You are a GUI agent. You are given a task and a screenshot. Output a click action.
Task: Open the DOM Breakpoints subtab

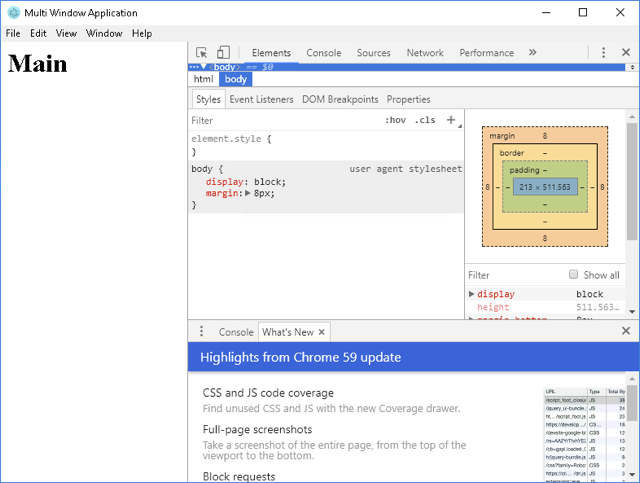coord(340,99)
